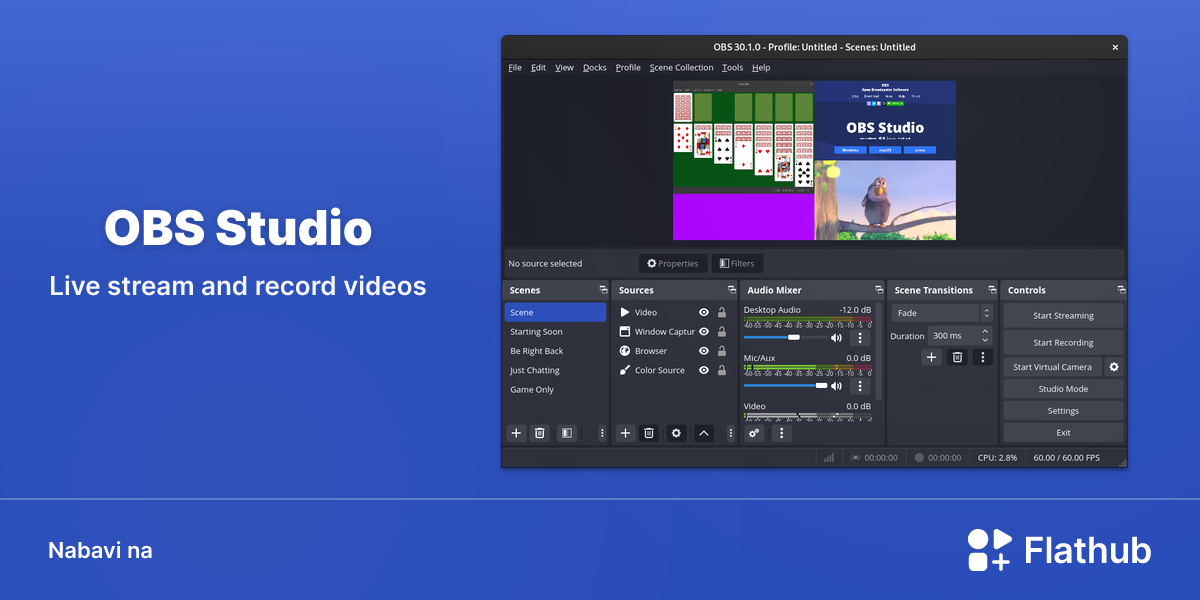Click the Browser source globe icon

click(x=625, y=351)
